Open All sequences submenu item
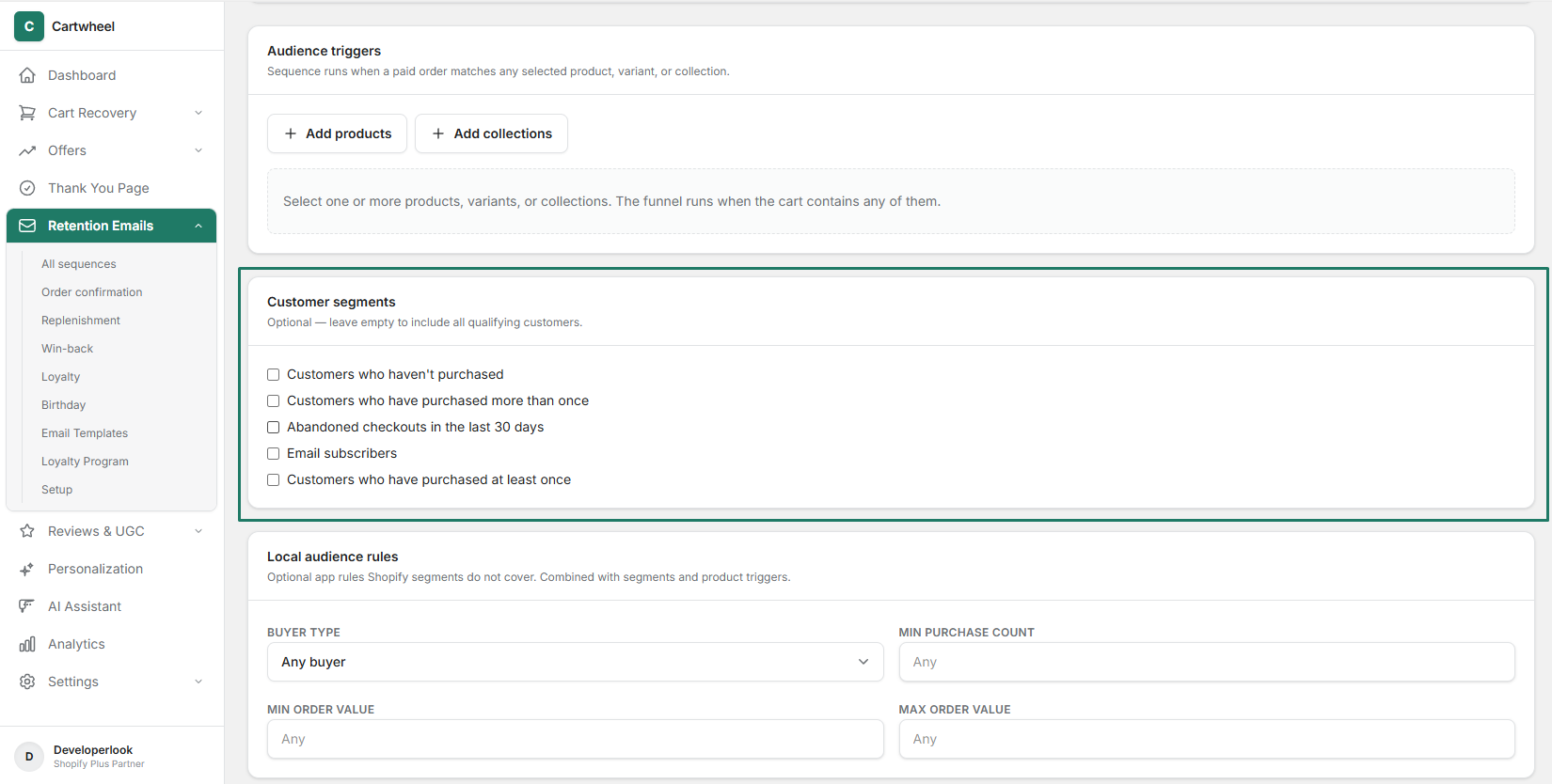1552x784 pixels. pyautogui.click(x=79, y=264)
